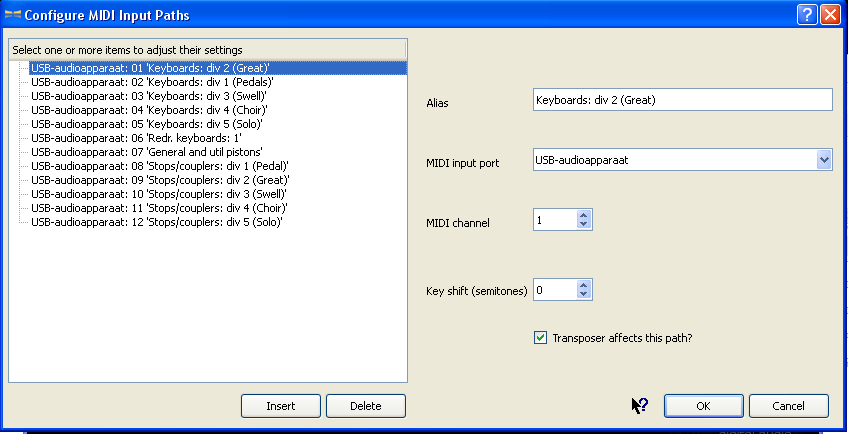
Task: Click the Insert button
Action: 281,406
